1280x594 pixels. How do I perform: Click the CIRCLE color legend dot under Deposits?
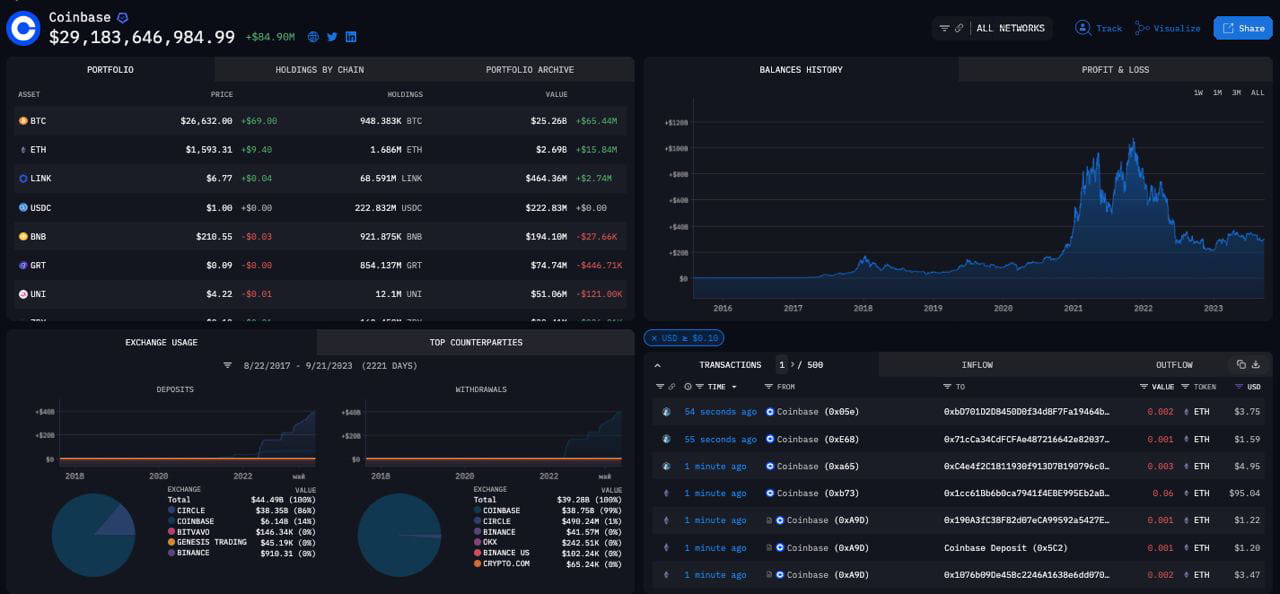[x=171, y=510]
